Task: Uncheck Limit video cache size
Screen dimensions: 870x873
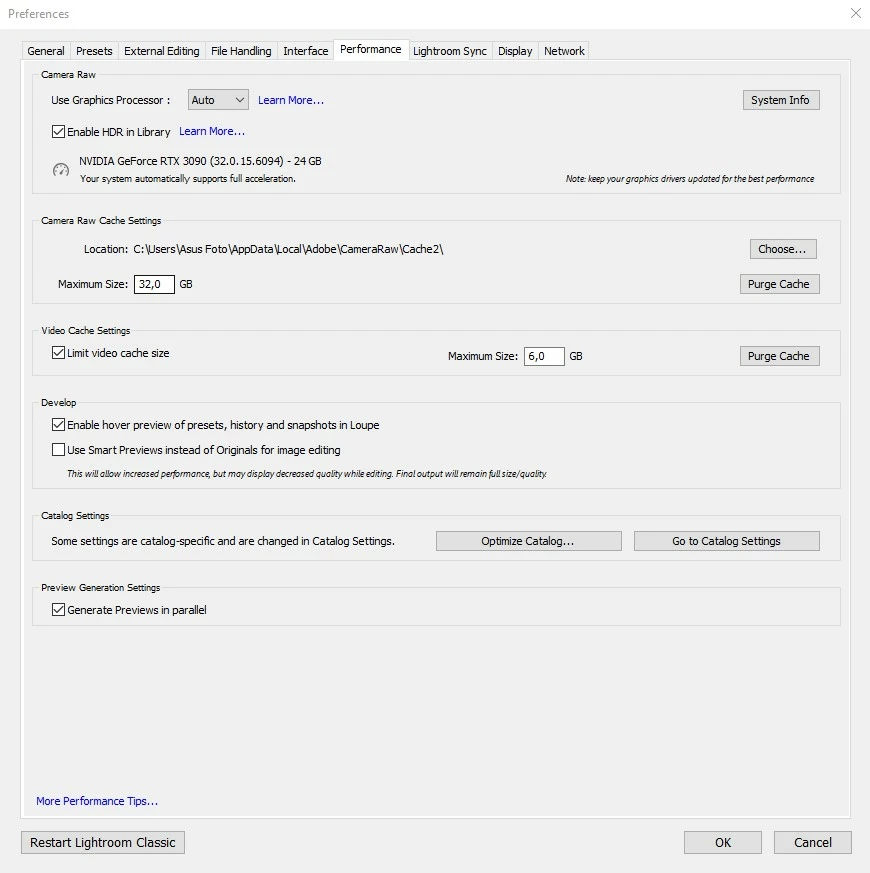Action: click(58, 352)
